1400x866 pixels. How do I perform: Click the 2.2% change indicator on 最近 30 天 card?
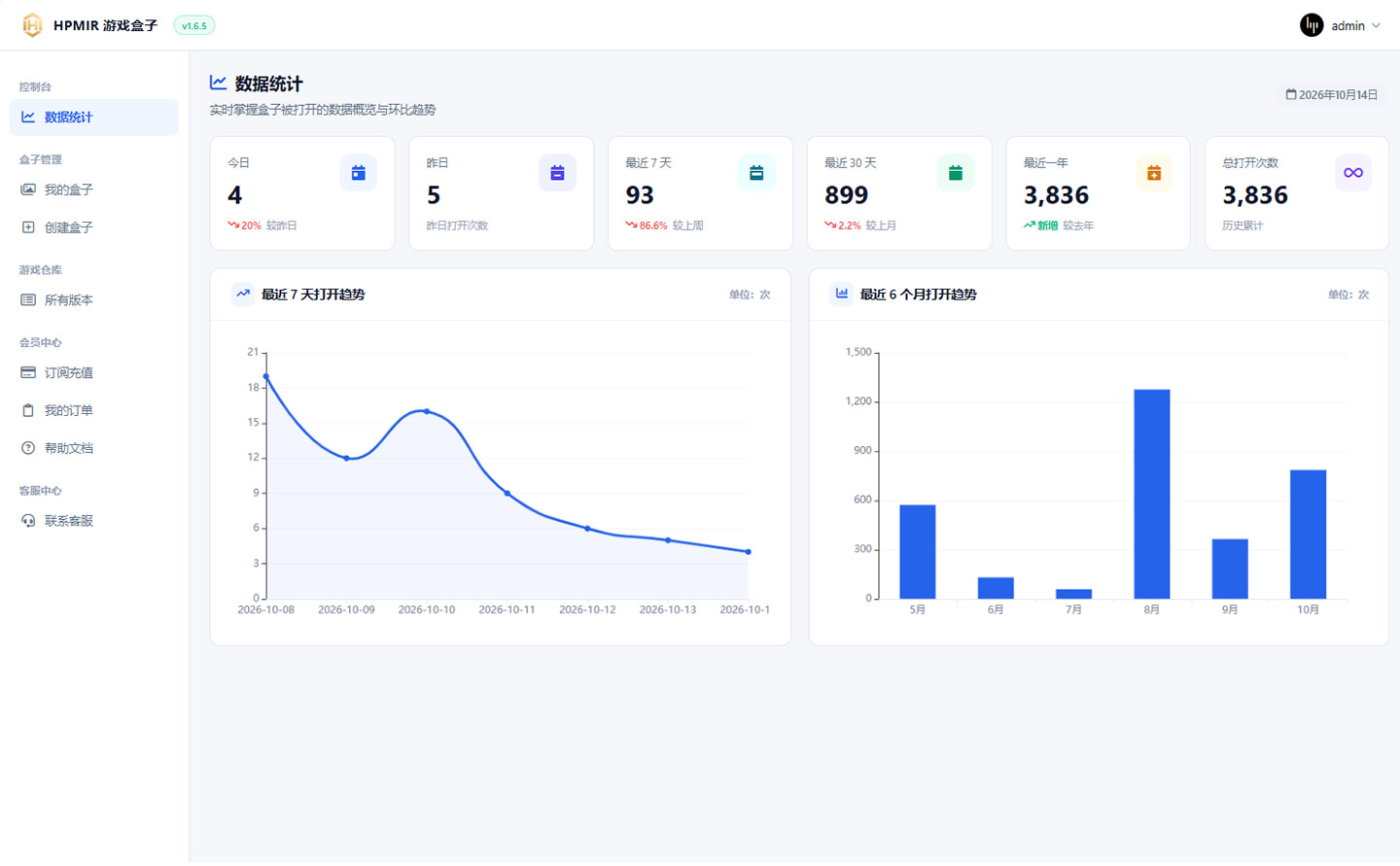point(843,225)
